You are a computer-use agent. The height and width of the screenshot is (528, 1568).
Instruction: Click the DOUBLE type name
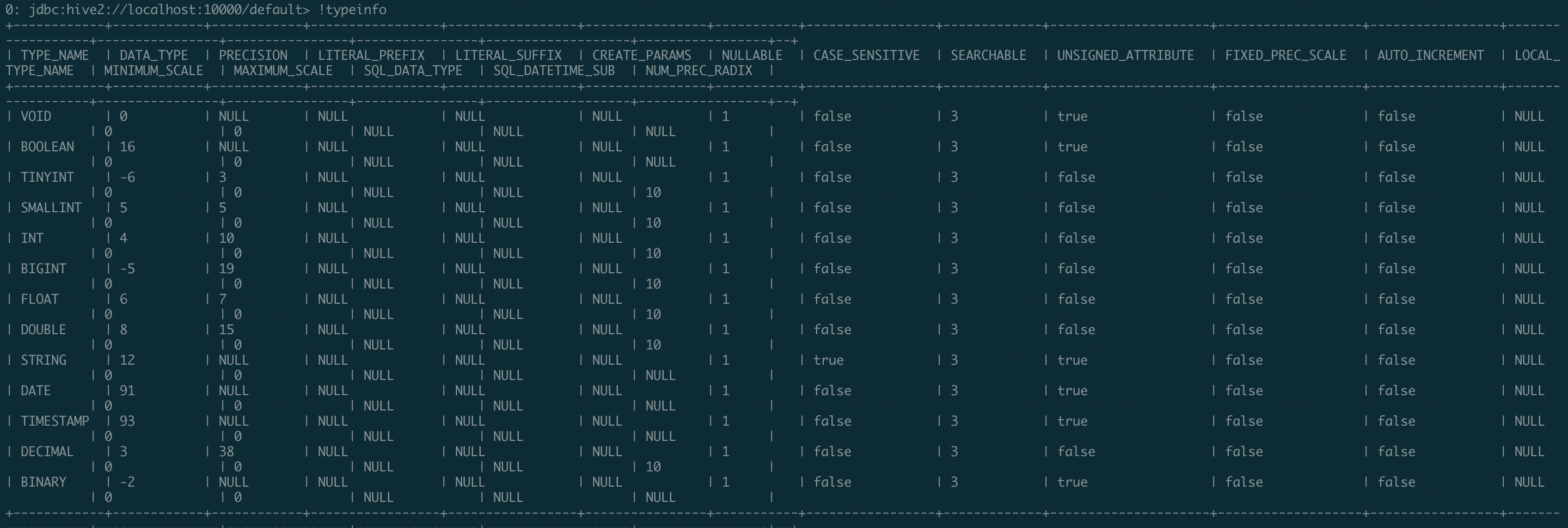[44, 329]
